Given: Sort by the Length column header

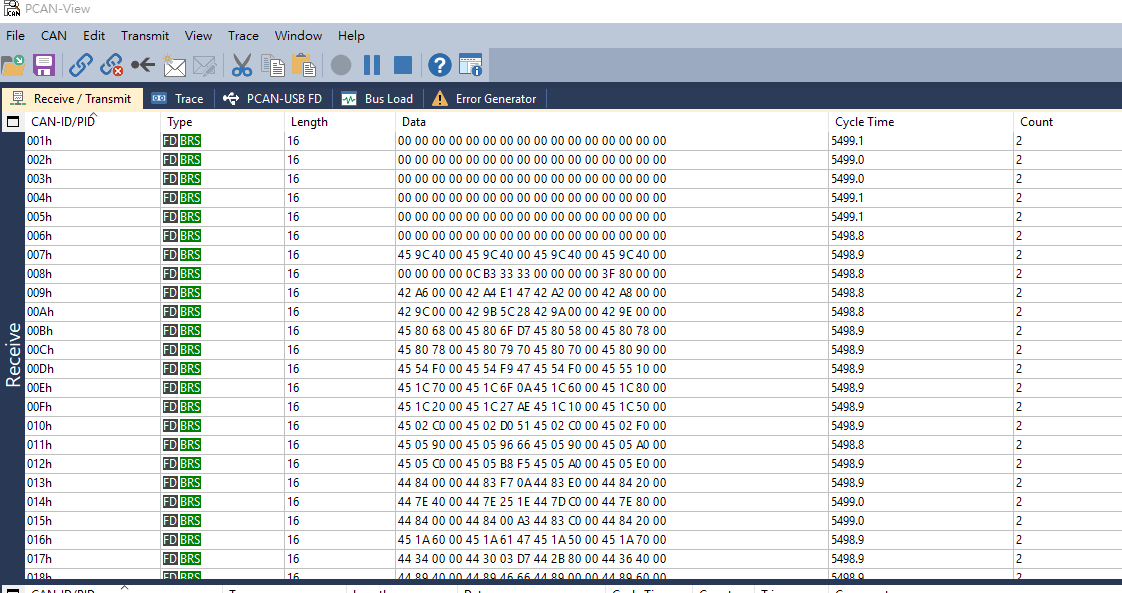Looking at the screenshot, I should coord(340,122).
